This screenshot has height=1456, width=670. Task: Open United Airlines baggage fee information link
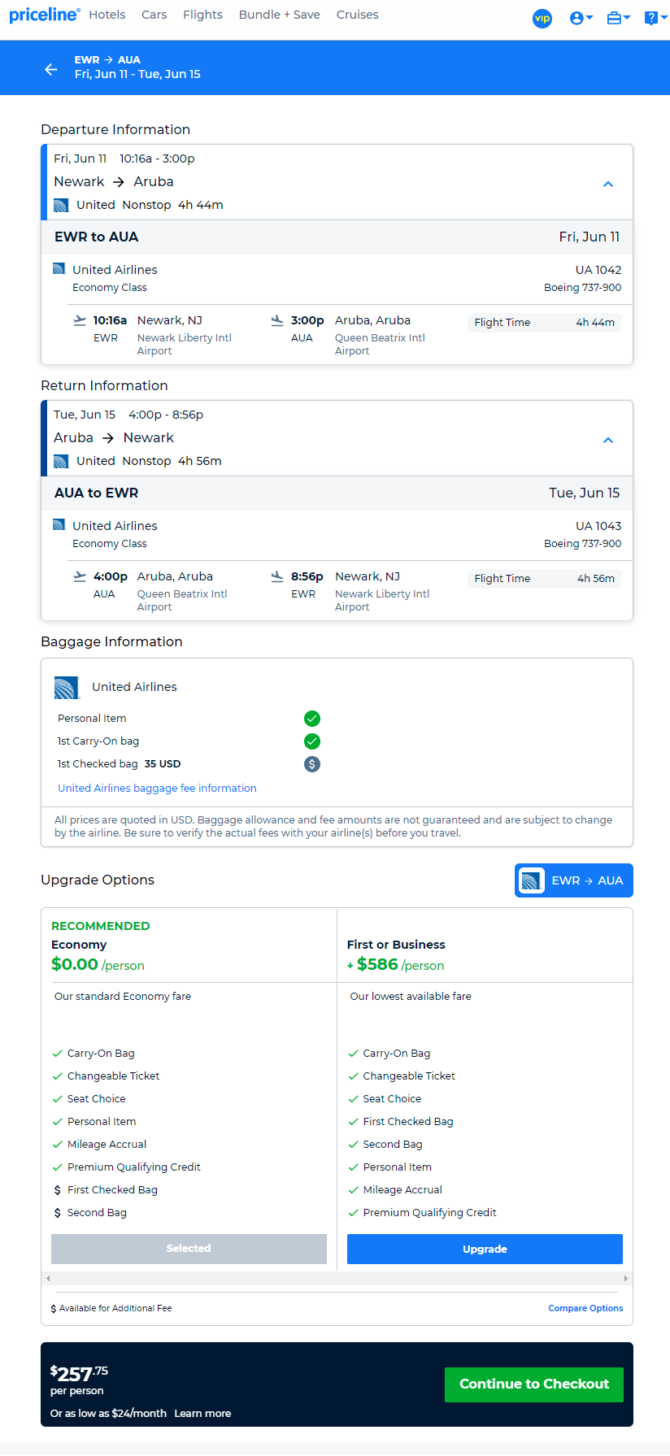(157, 788)
